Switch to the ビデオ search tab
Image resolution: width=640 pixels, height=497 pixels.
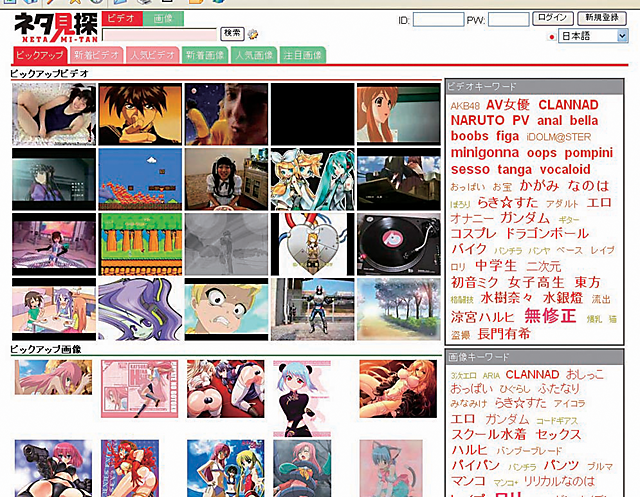(122, 19)
